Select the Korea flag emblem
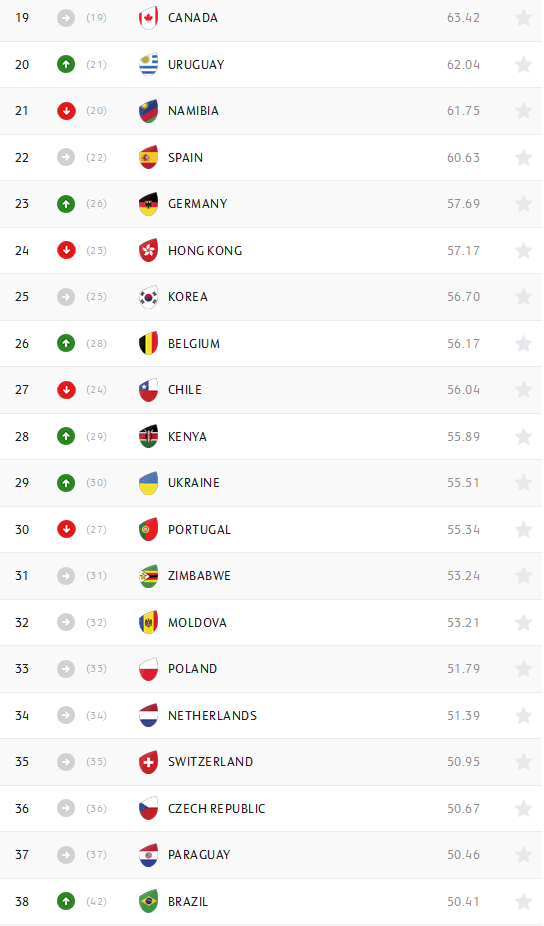This screenshot has height=926, width=544. pyautogui.click(x=148, y=296)
